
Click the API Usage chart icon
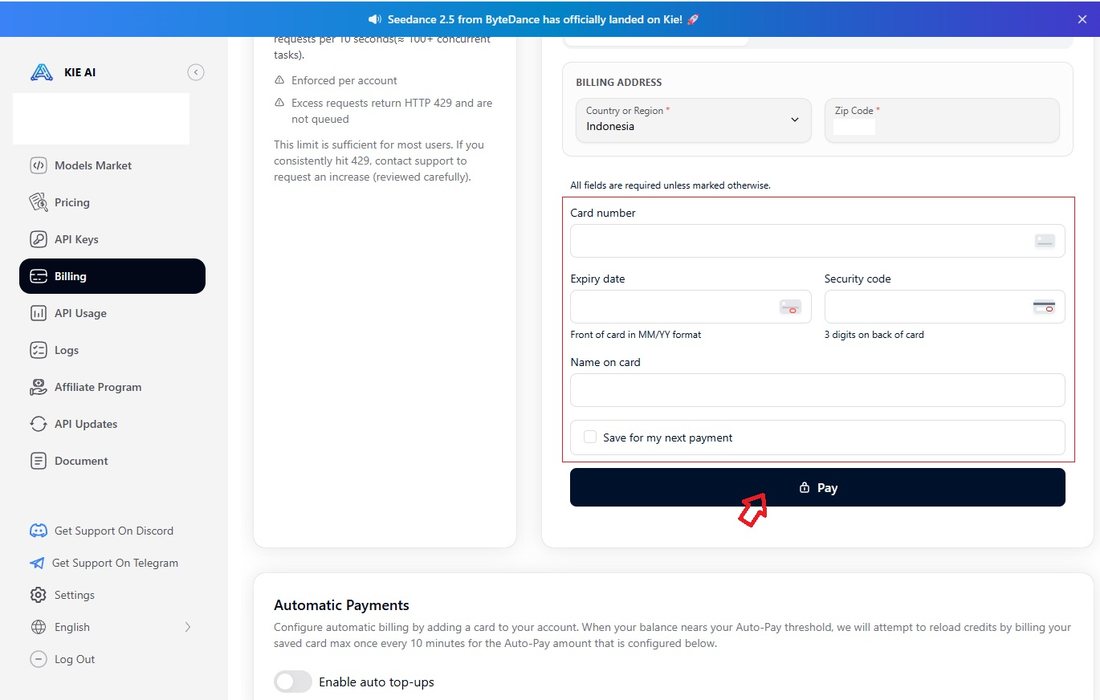tap(38, 313)
